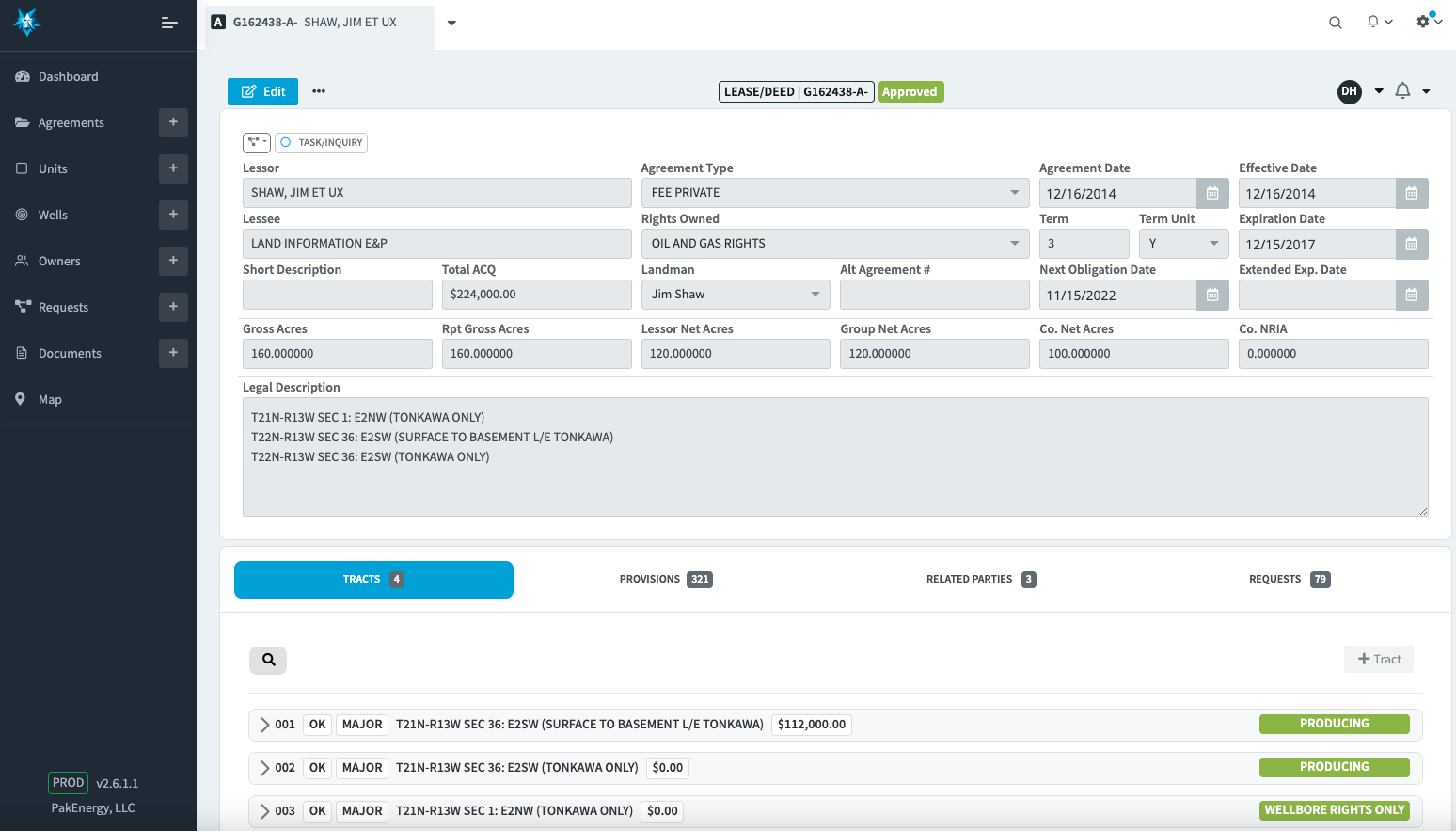1456x831 pixels.
Task: Open notifications via the bell icon
Action: tap(1373, 21)
